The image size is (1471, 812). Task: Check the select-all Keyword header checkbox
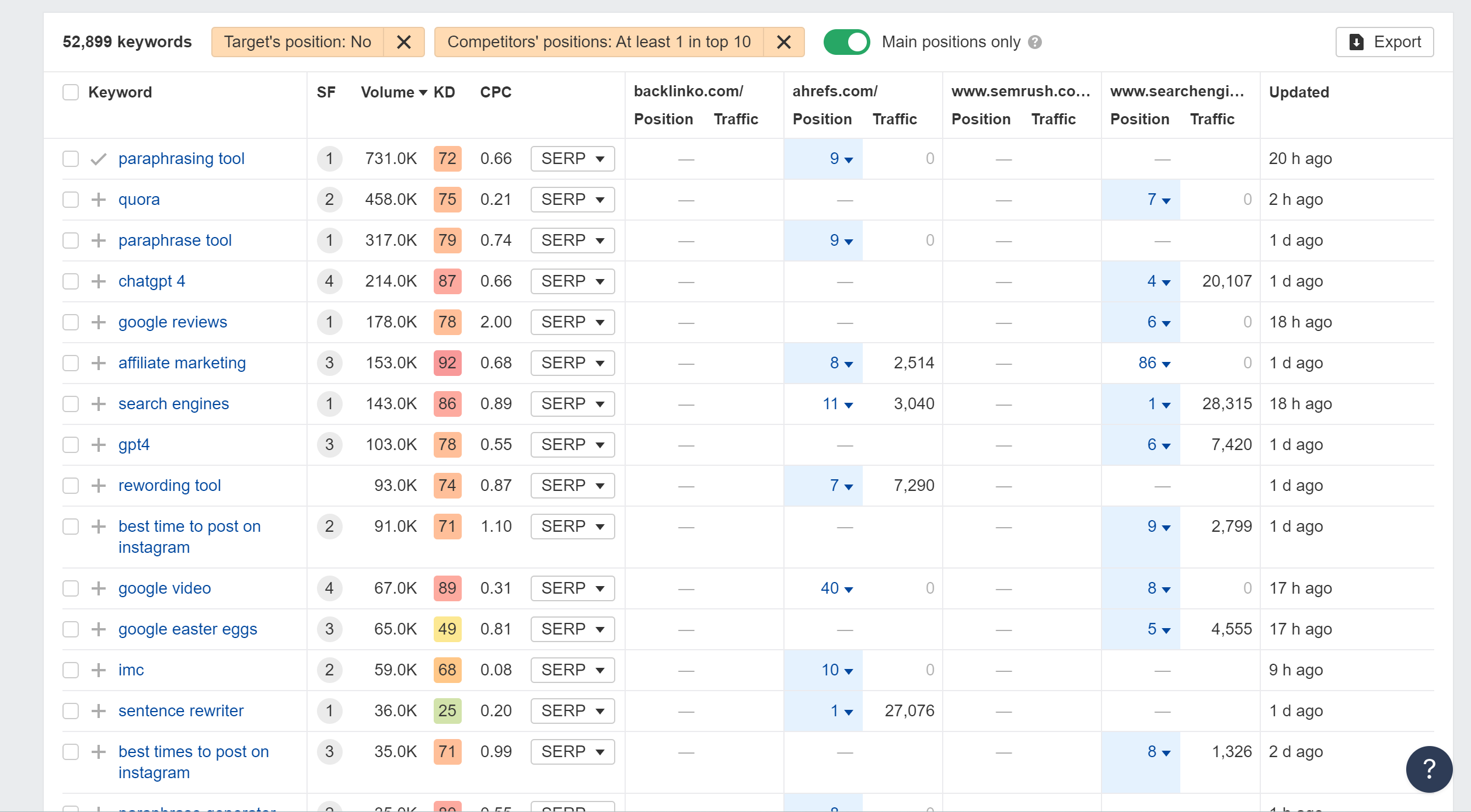(71, 92)
